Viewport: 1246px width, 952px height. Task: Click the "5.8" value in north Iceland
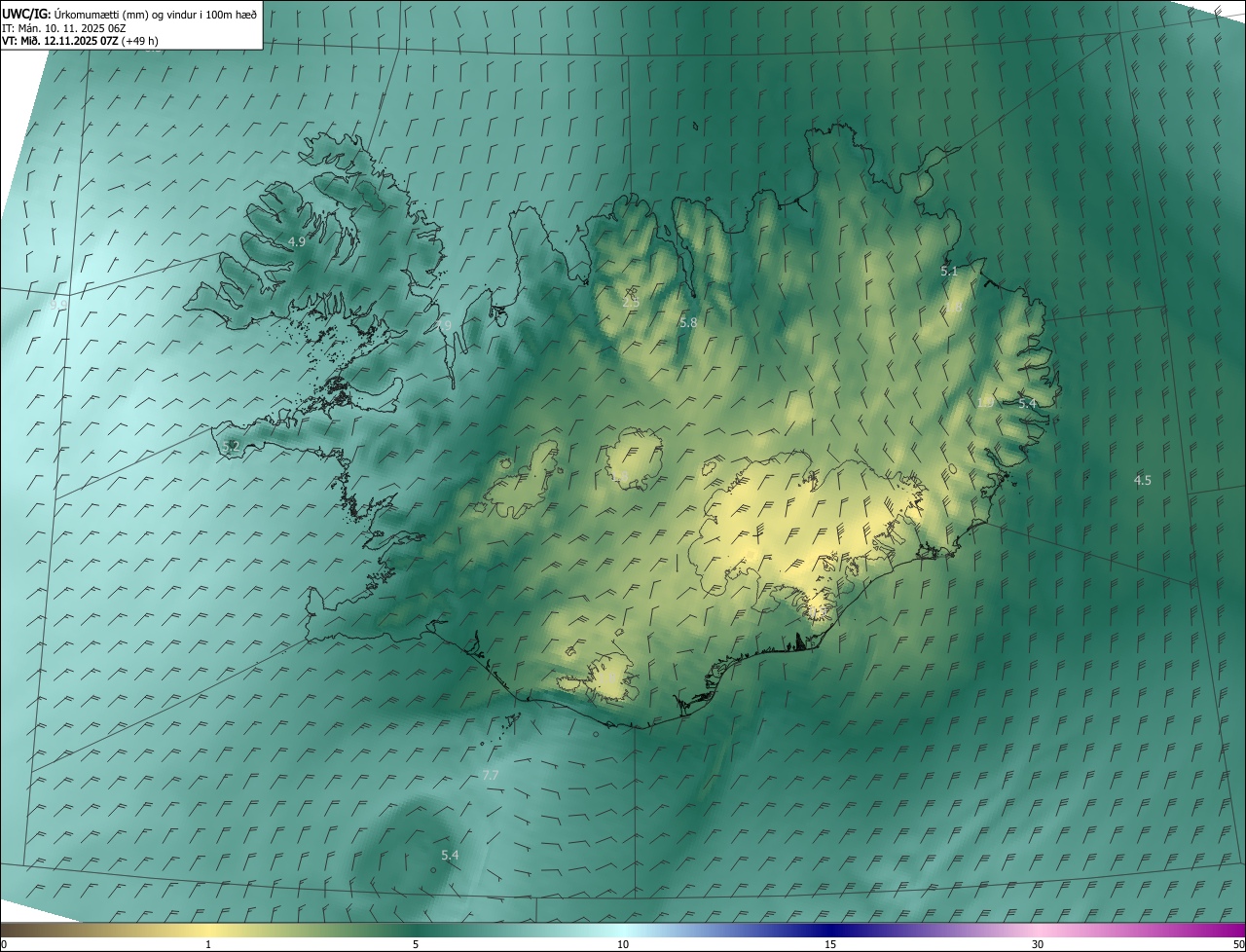pos(688,322)
